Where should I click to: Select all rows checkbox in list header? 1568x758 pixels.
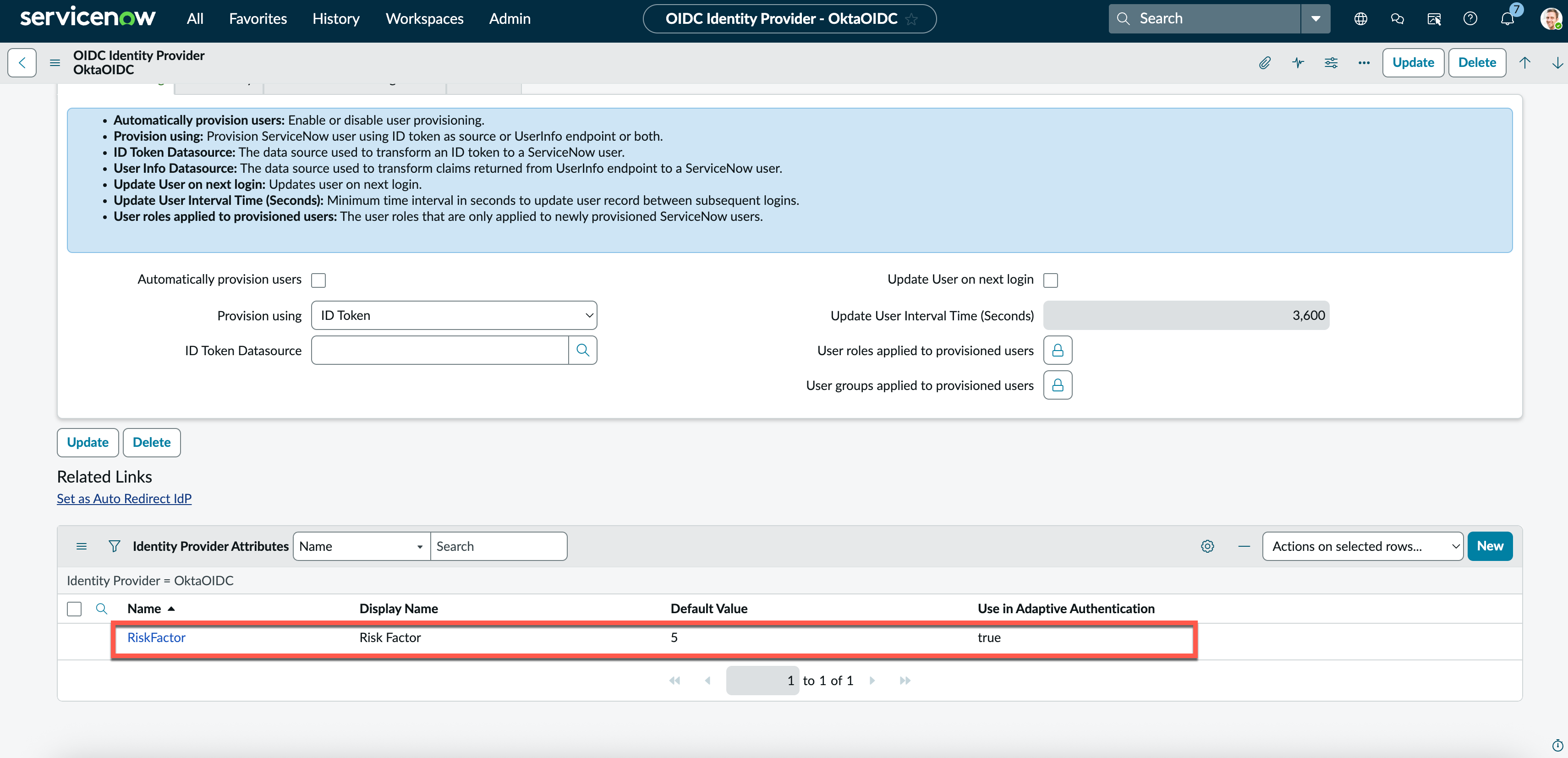(74, 609)
